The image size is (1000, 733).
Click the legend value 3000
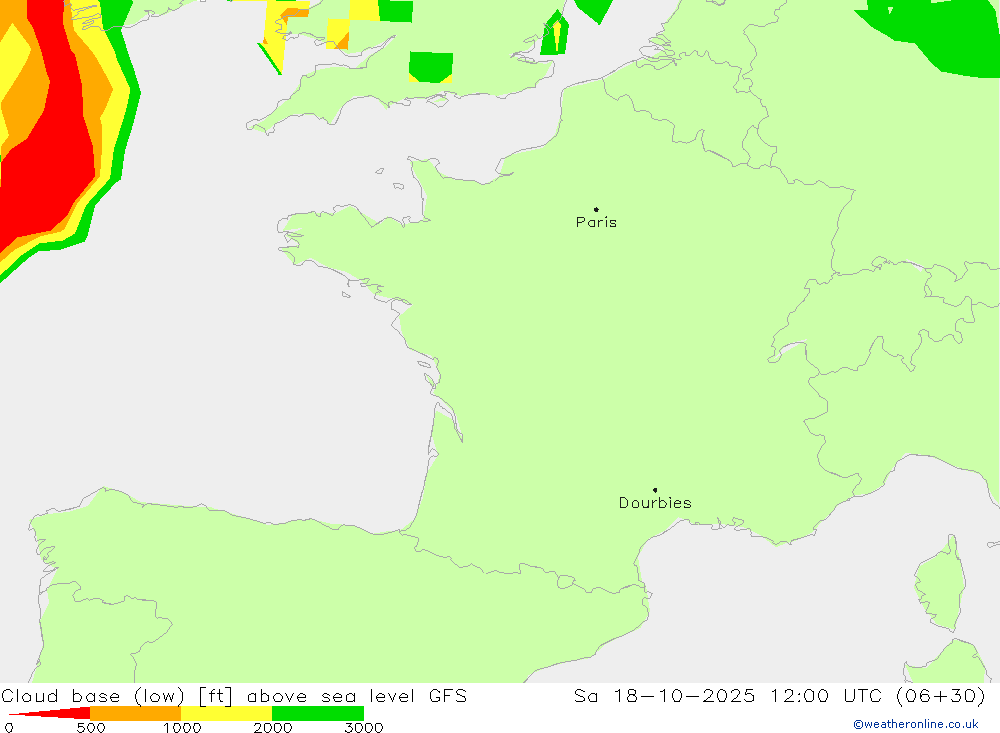[364, 727]
